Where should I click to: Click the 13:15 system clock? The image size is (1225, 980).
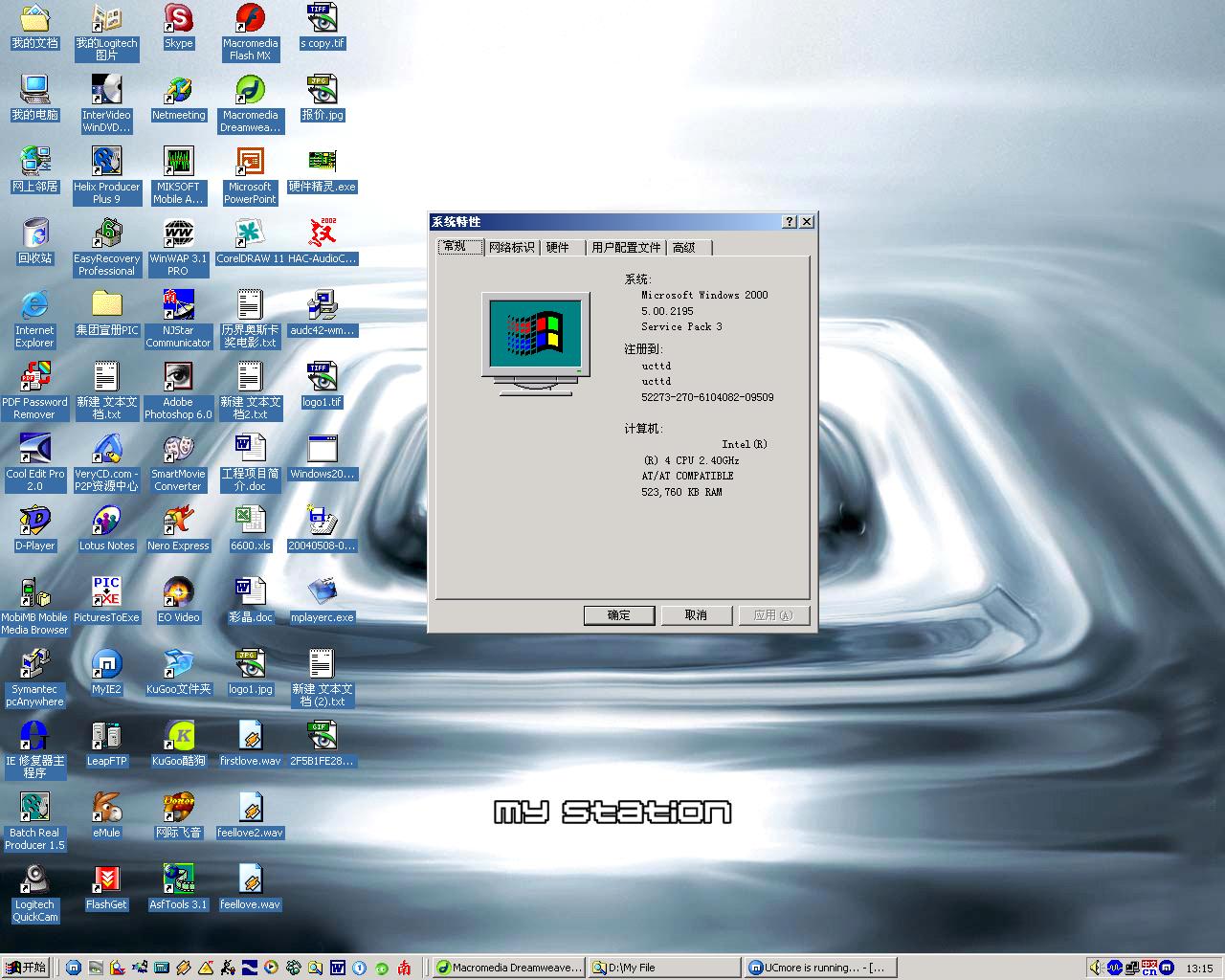click(x=1199, y=969)
